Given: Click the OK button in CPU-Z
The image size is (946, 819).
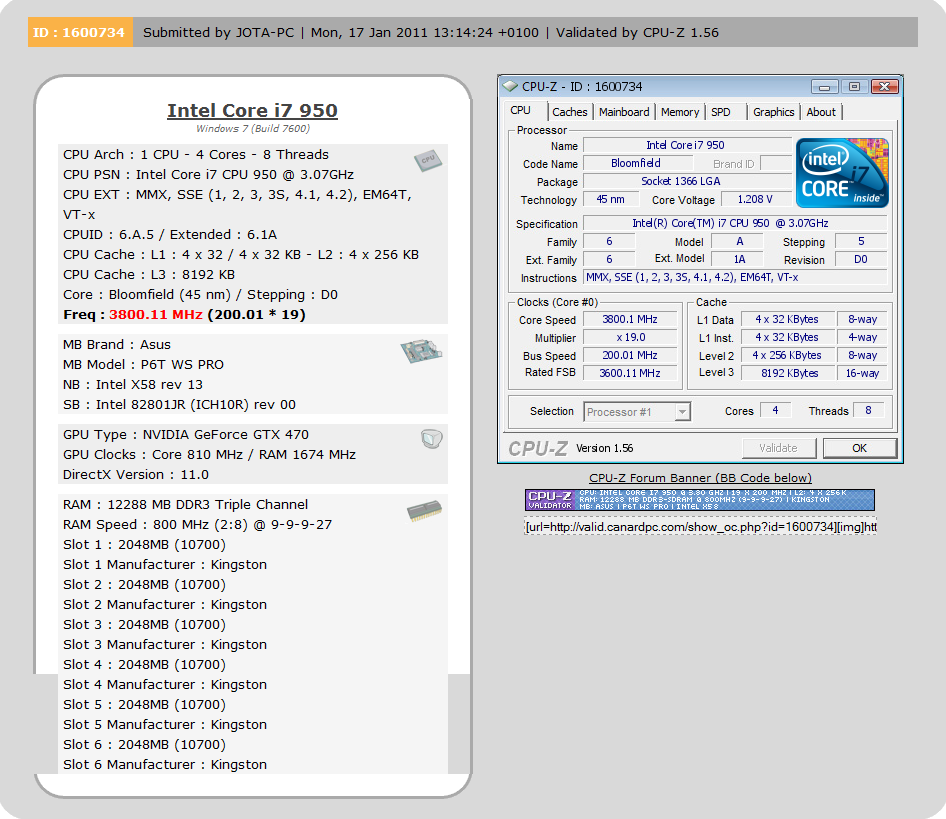Looking at the screenshot, I should tap(860, 448).
